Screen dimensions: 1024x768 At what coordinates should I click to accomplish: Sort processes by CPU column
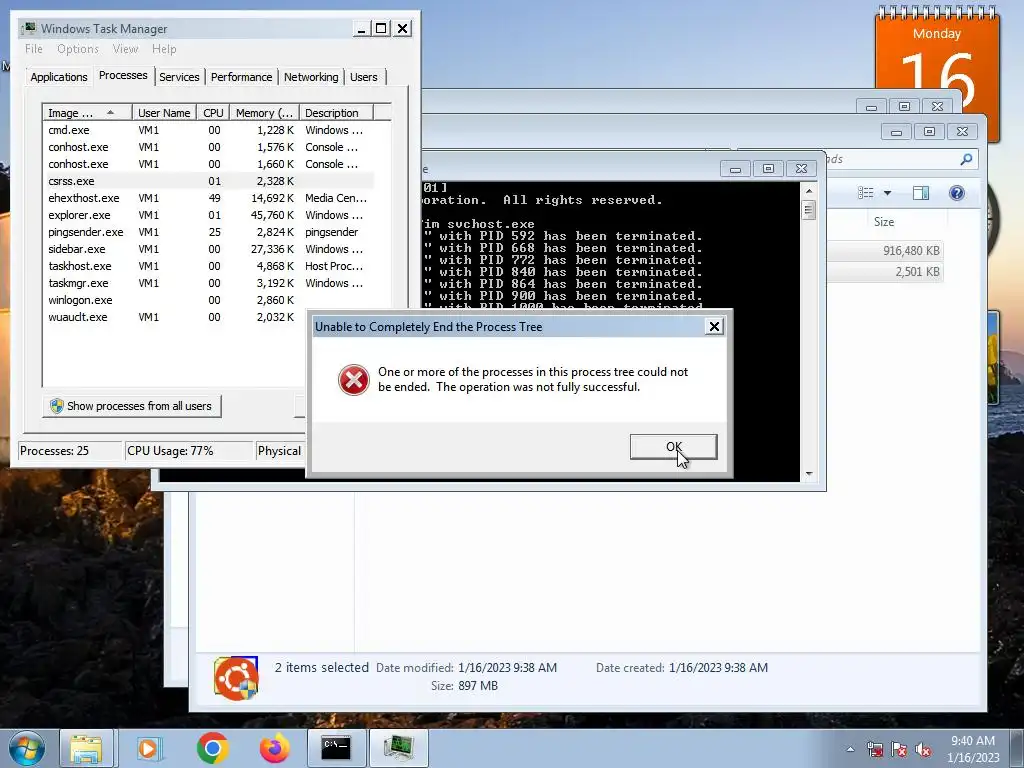tap(213, 113)
